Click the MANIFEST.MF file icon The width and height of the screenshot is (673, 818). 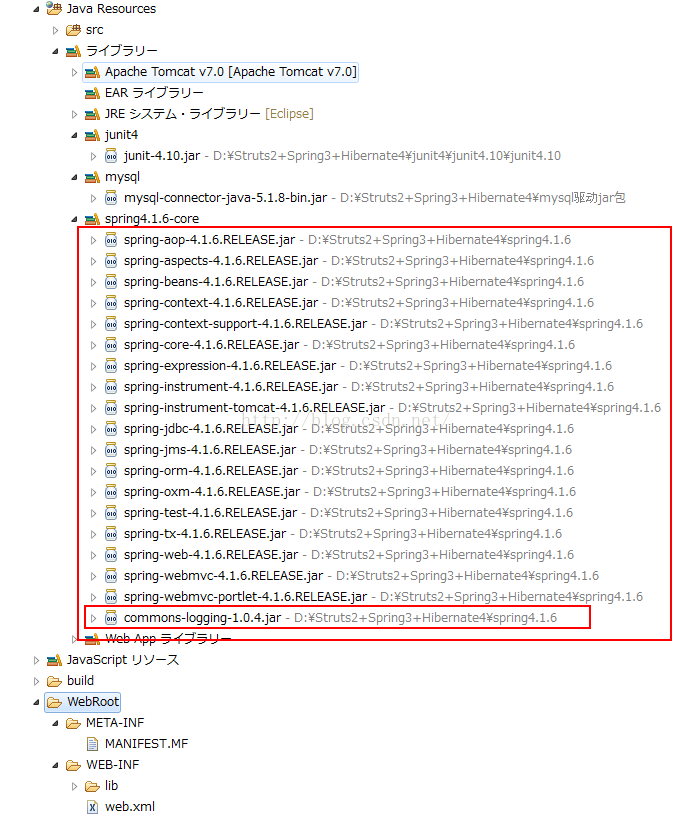coord(92,744)
